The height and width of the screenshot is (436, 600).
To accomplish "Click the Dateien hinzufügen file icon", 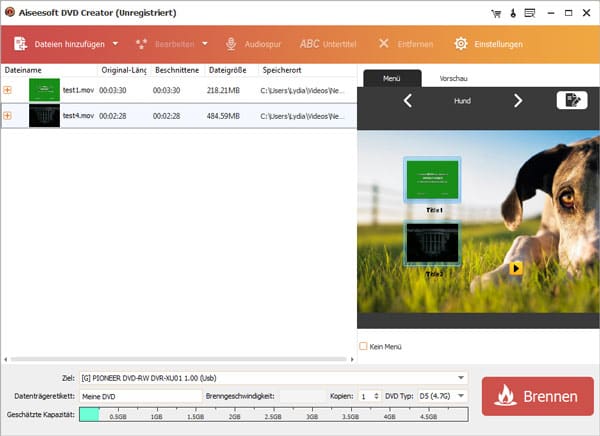I will [x=20, y=44].
